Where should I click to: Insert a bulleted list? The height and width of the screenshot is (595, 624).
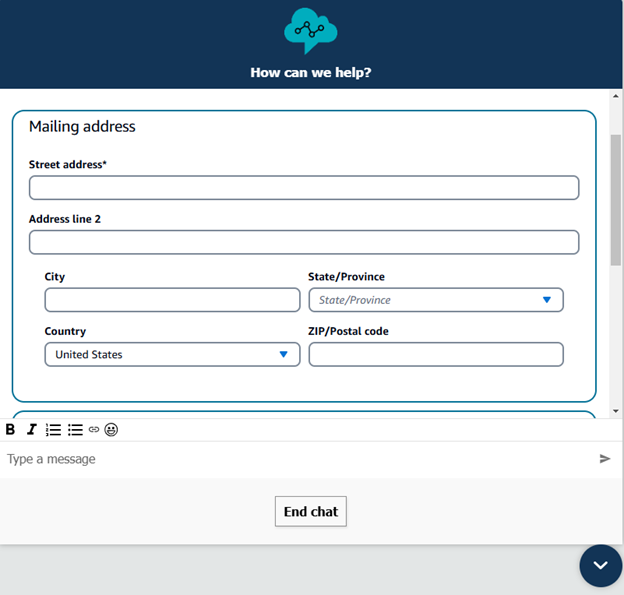75,429
